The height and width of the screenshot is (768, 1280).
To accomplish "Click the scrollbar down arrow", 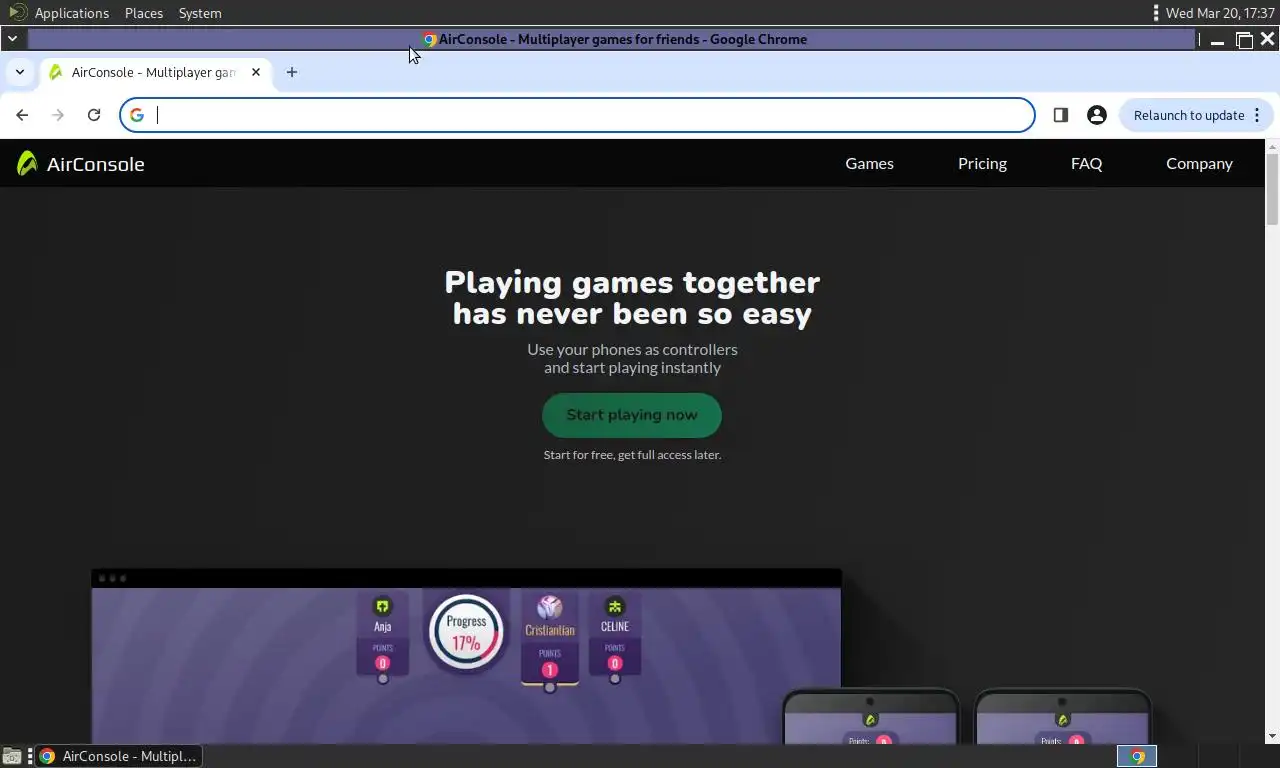I will pos(1272,737).
